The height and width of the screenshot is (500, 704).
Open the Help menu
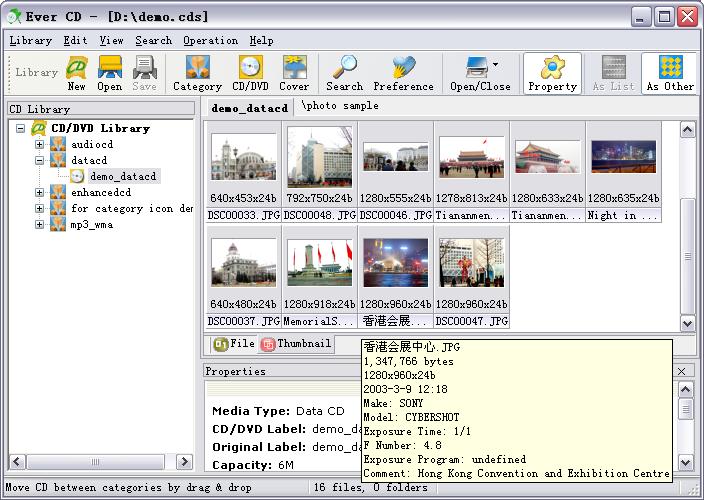tap(261, 41)
